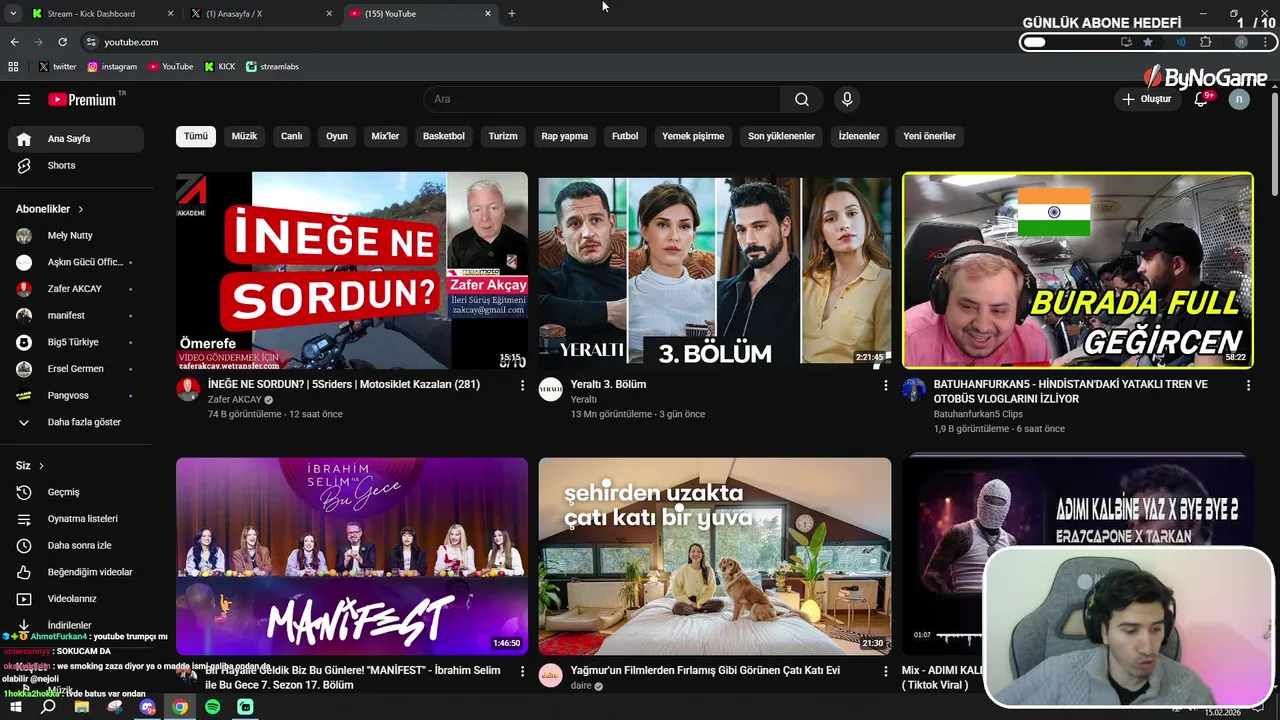Start voice search with the microphone
Screen dimensions: 1280x720
tap(847, 99)
